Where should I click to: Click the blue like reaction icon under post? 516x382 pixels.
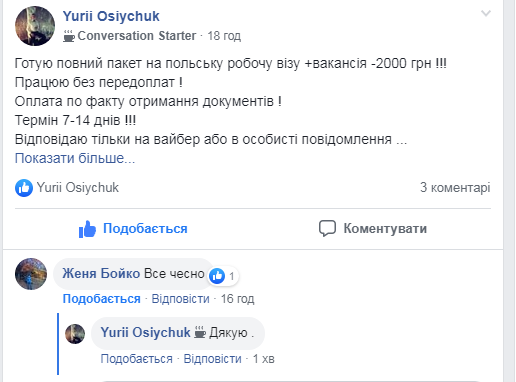[x=24, y=188]
